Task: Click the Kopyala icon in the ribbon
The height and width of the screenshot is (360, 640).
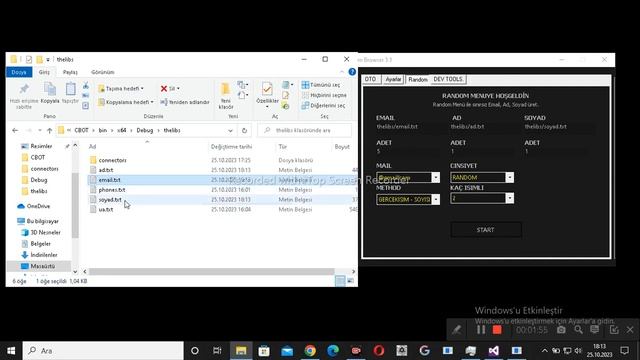Action: pyautogui.click(x=50, y=89)
